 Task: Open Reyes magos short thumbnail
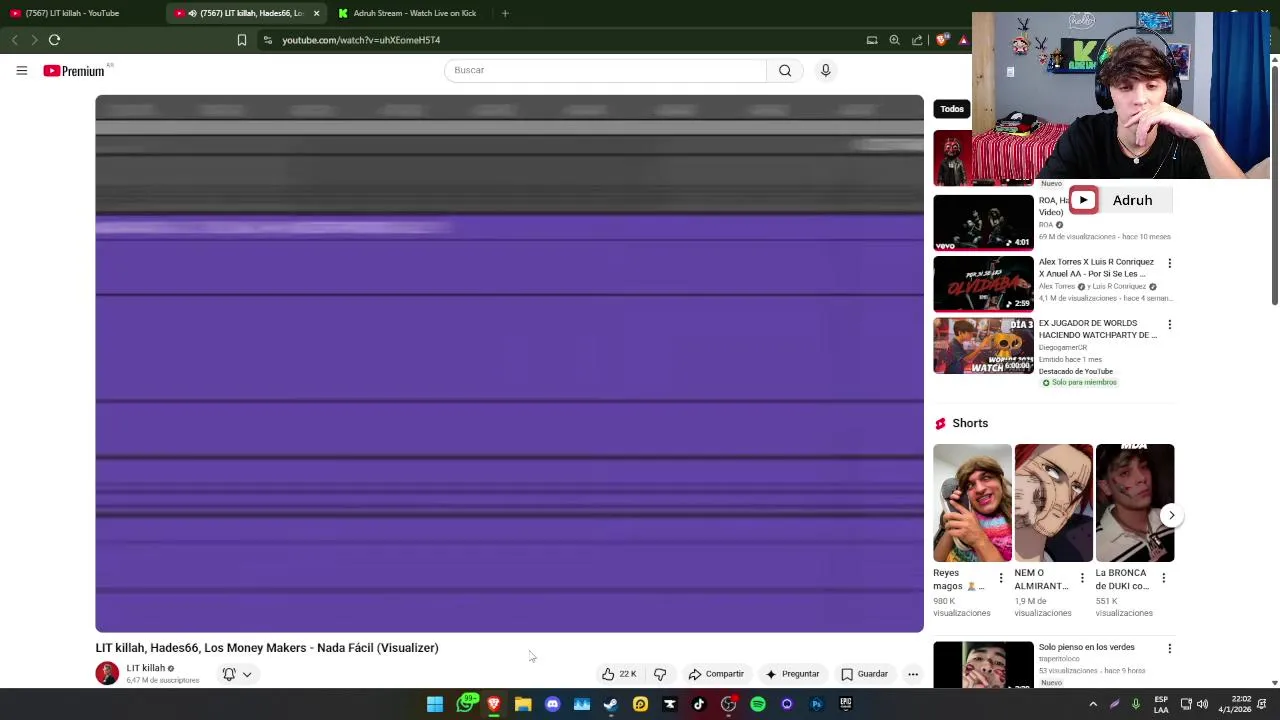[x=972, y=503]
